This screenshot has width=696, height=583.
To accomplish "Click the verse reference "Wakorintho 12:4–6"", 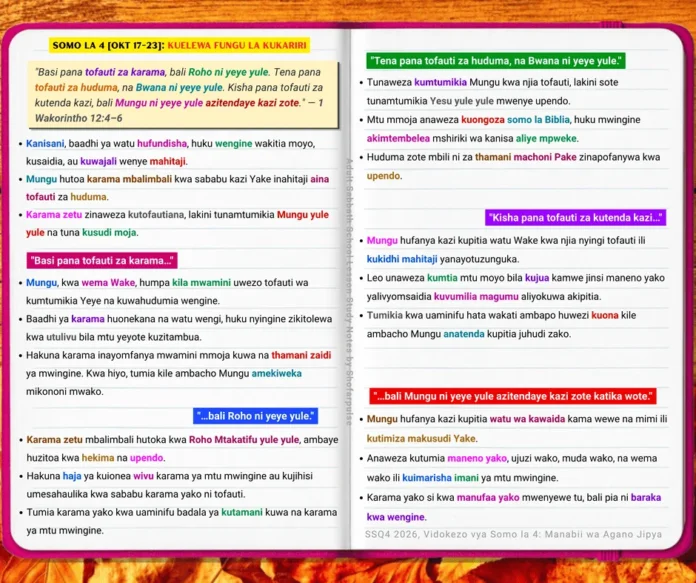I will 79,118.
